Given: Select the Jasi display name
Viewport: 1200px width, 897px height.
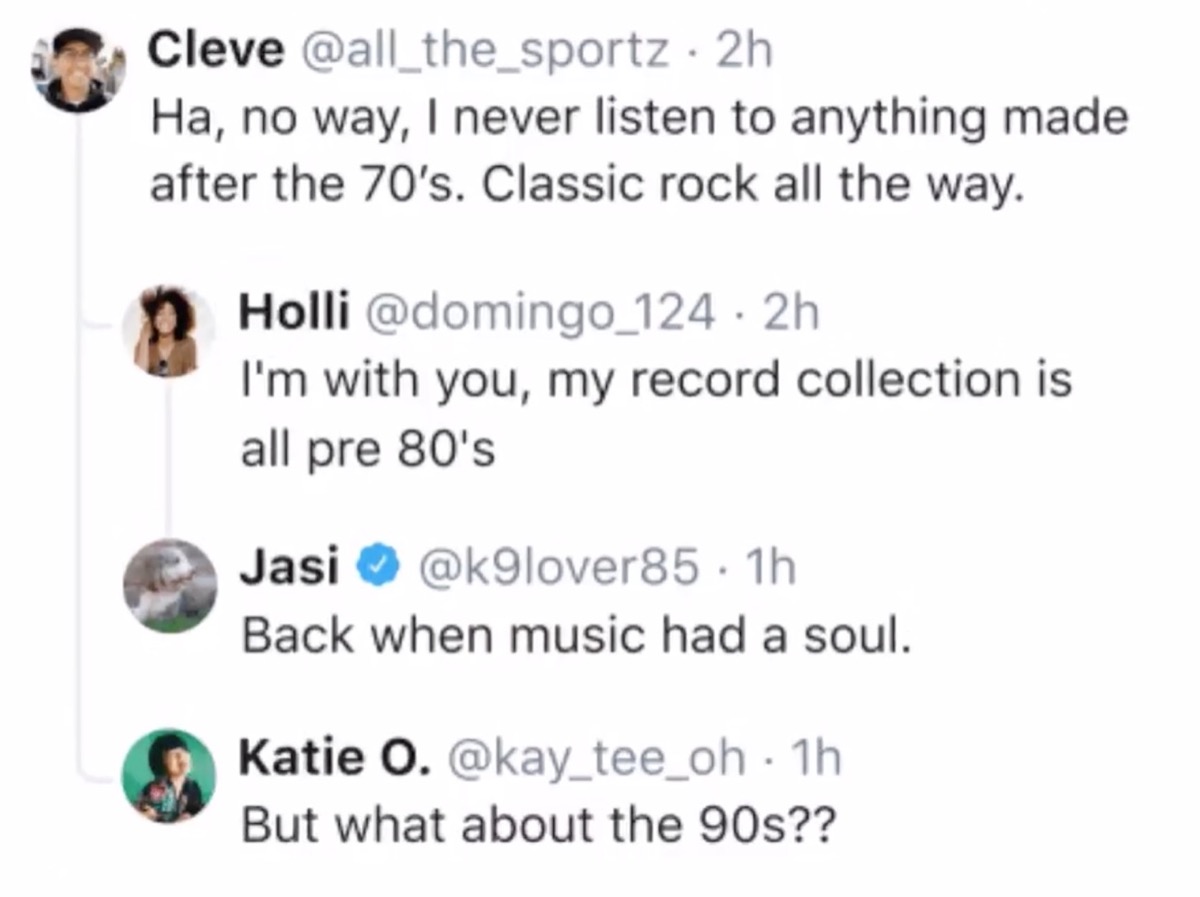Looking at the screenshot, I should [290, 567].
